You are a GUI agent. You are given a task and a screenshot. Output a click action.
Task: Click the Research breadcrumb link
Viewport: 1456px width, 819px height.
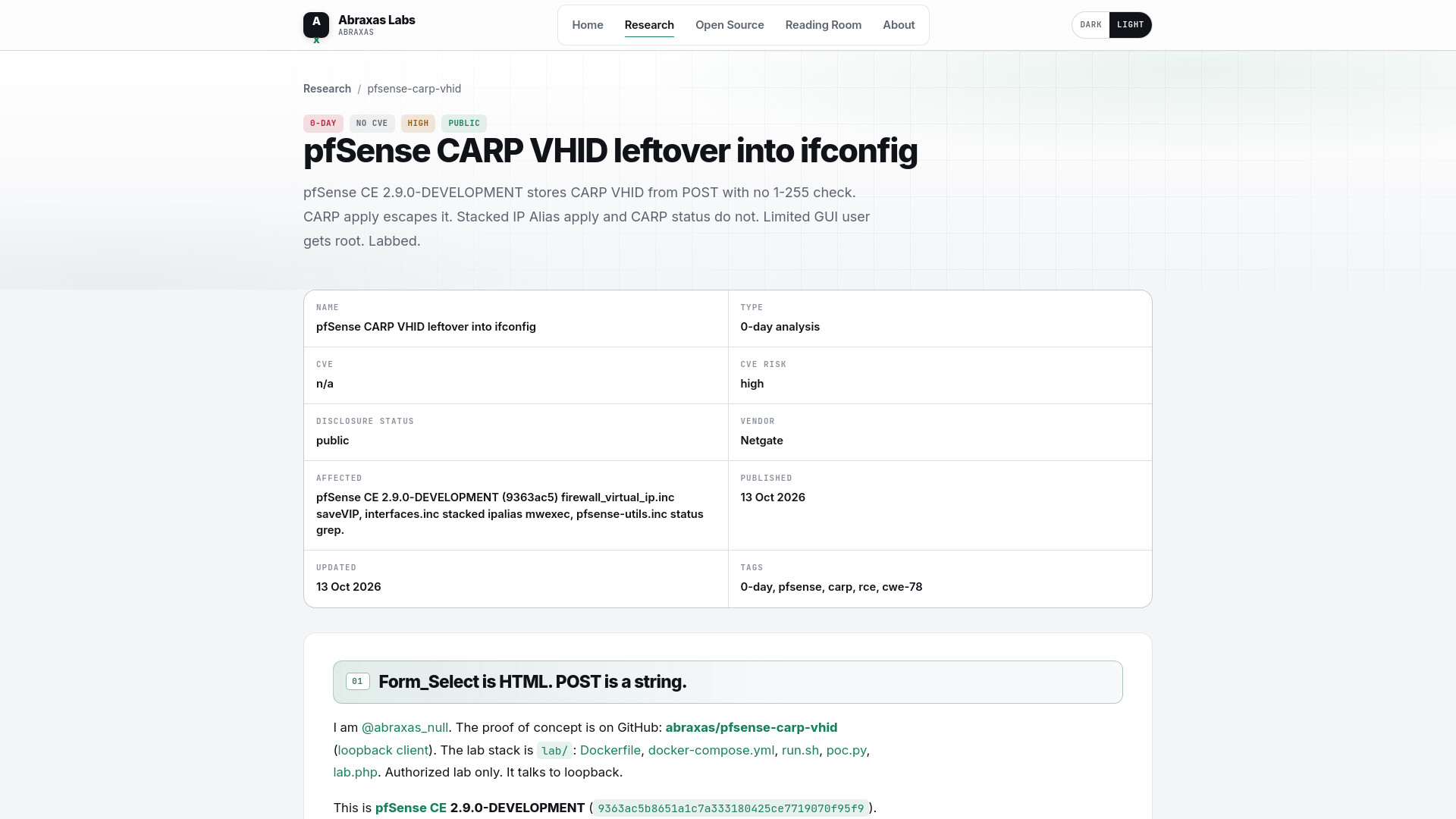tap(327, 89)
